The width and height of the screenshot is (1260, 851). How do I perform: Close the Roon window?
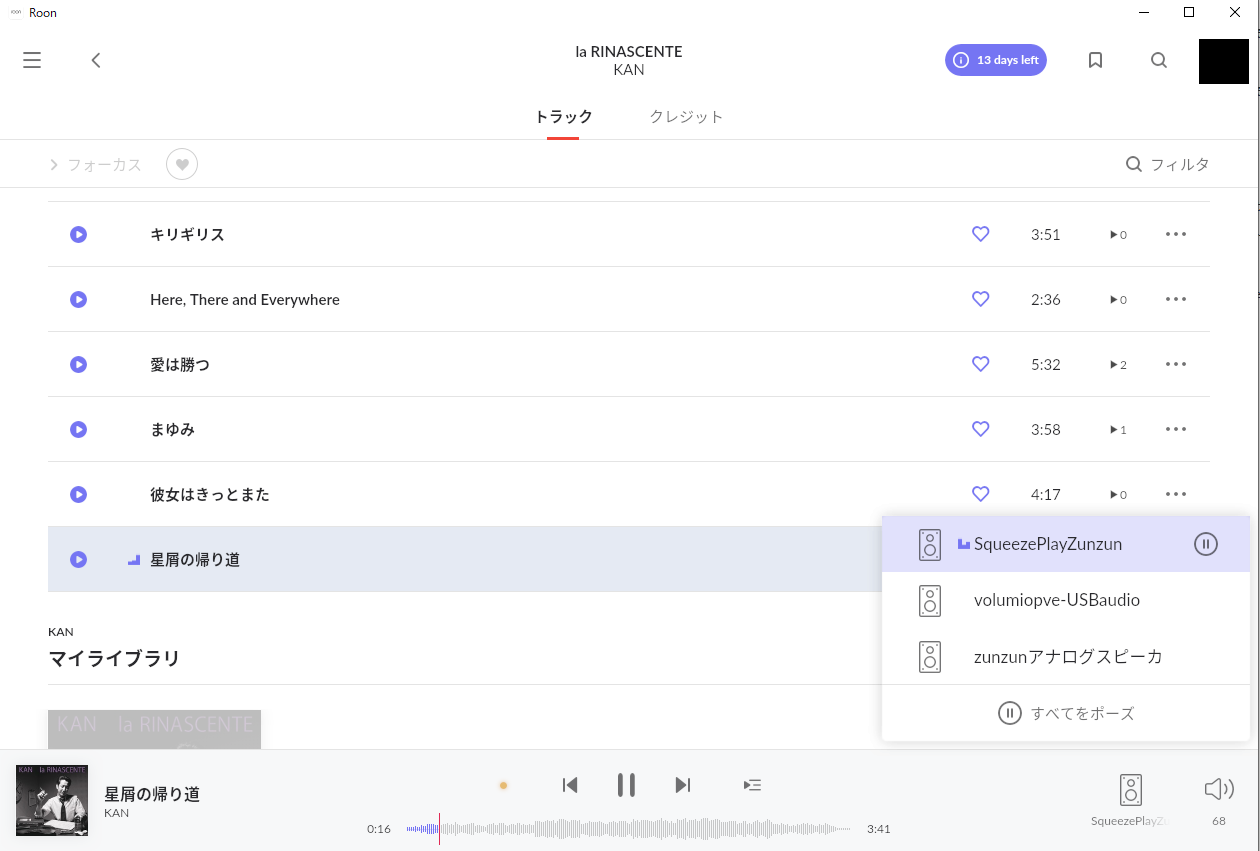(x=1236, y=12)
